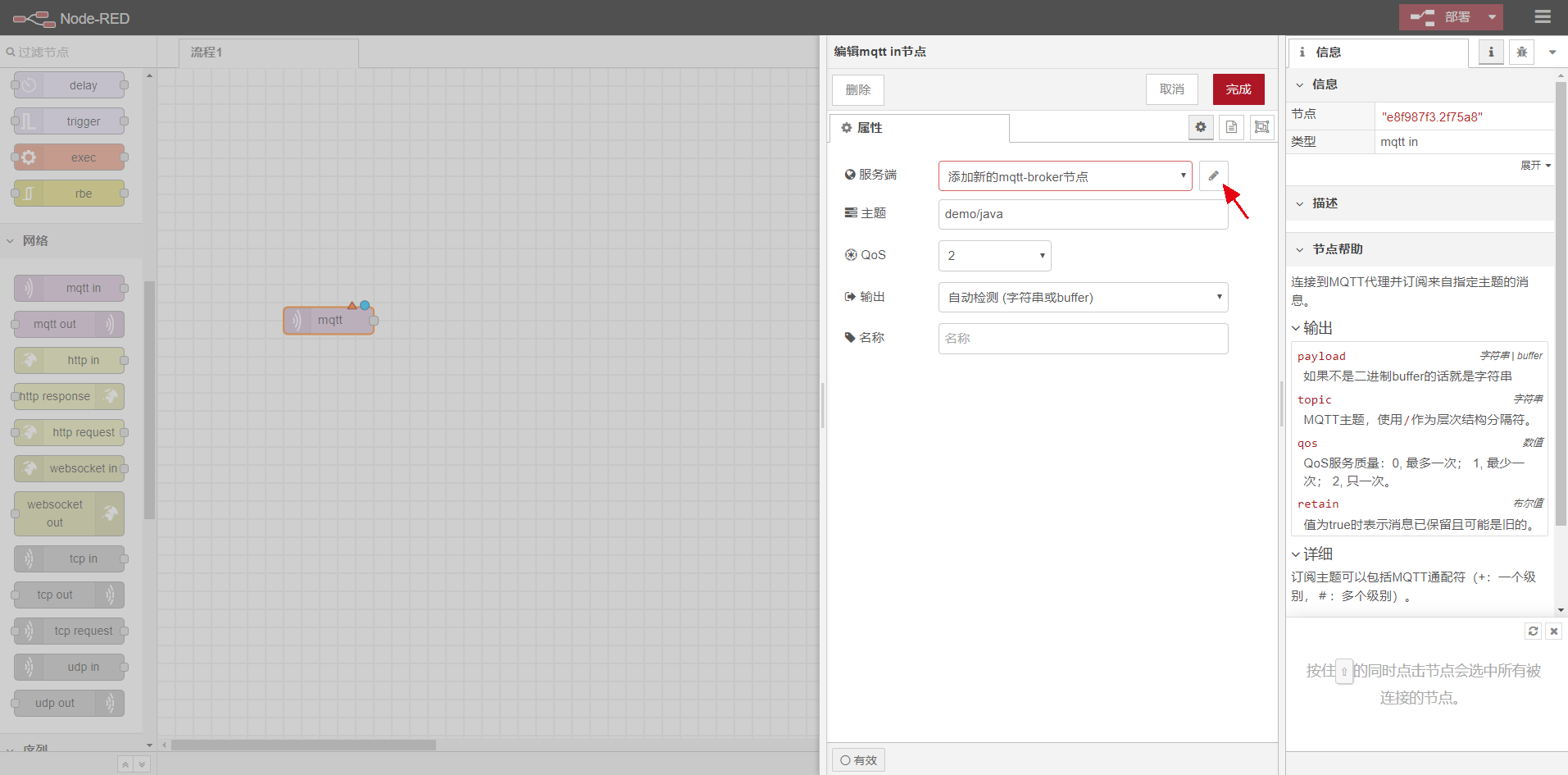
Task: Select the http in palette node
Action: click(x=69, y=360)
